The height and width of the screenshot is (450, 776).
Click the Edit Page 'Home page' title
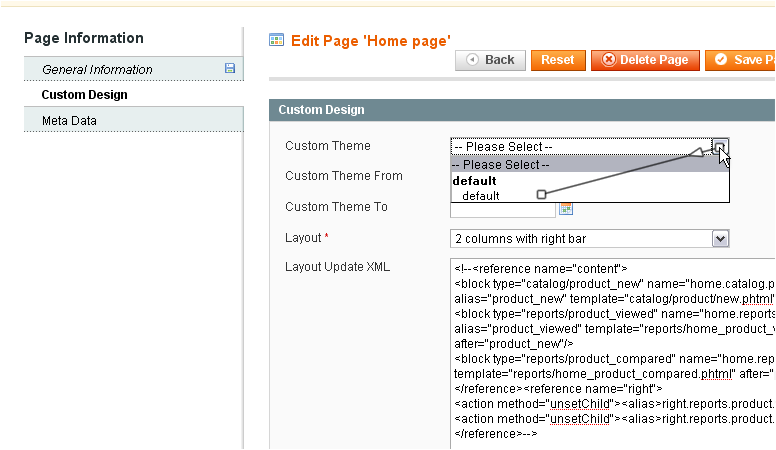point(370,41)
